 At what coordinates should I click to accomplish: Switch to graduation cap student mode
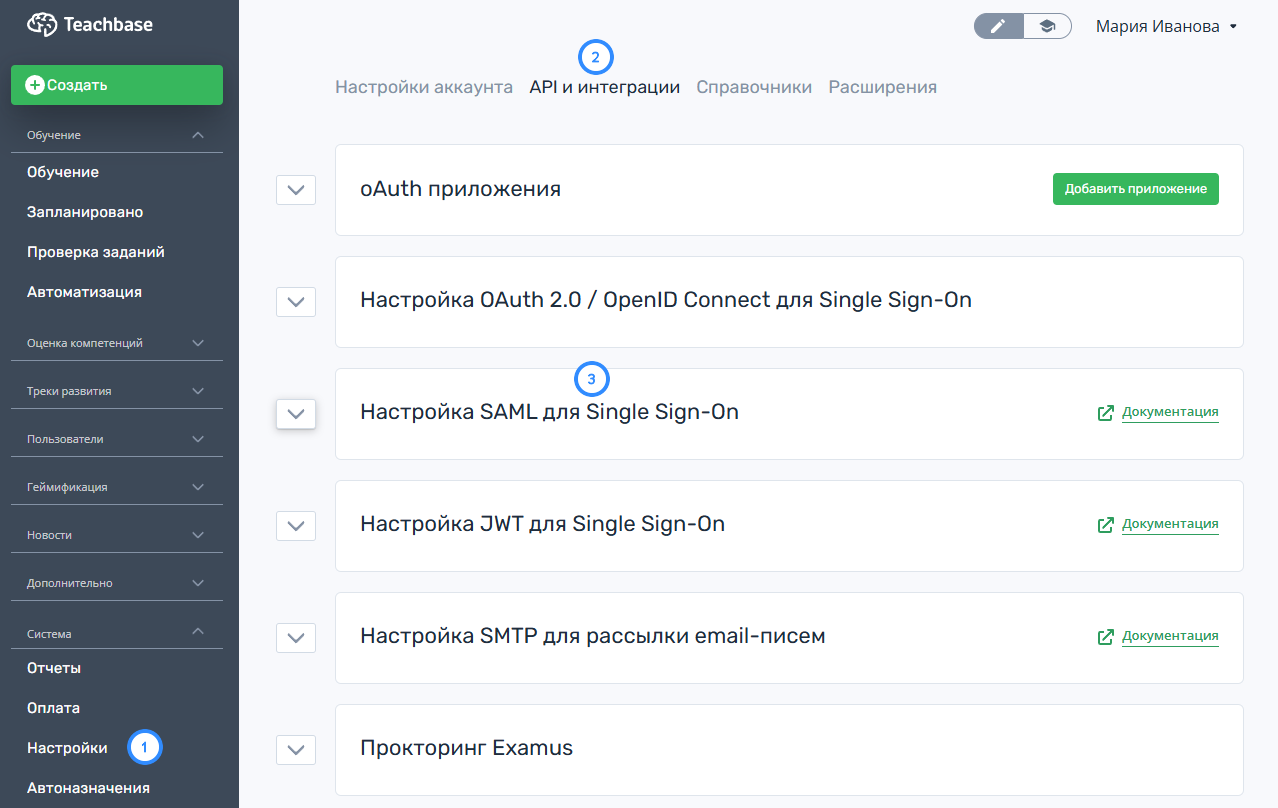click(1047, 26)
